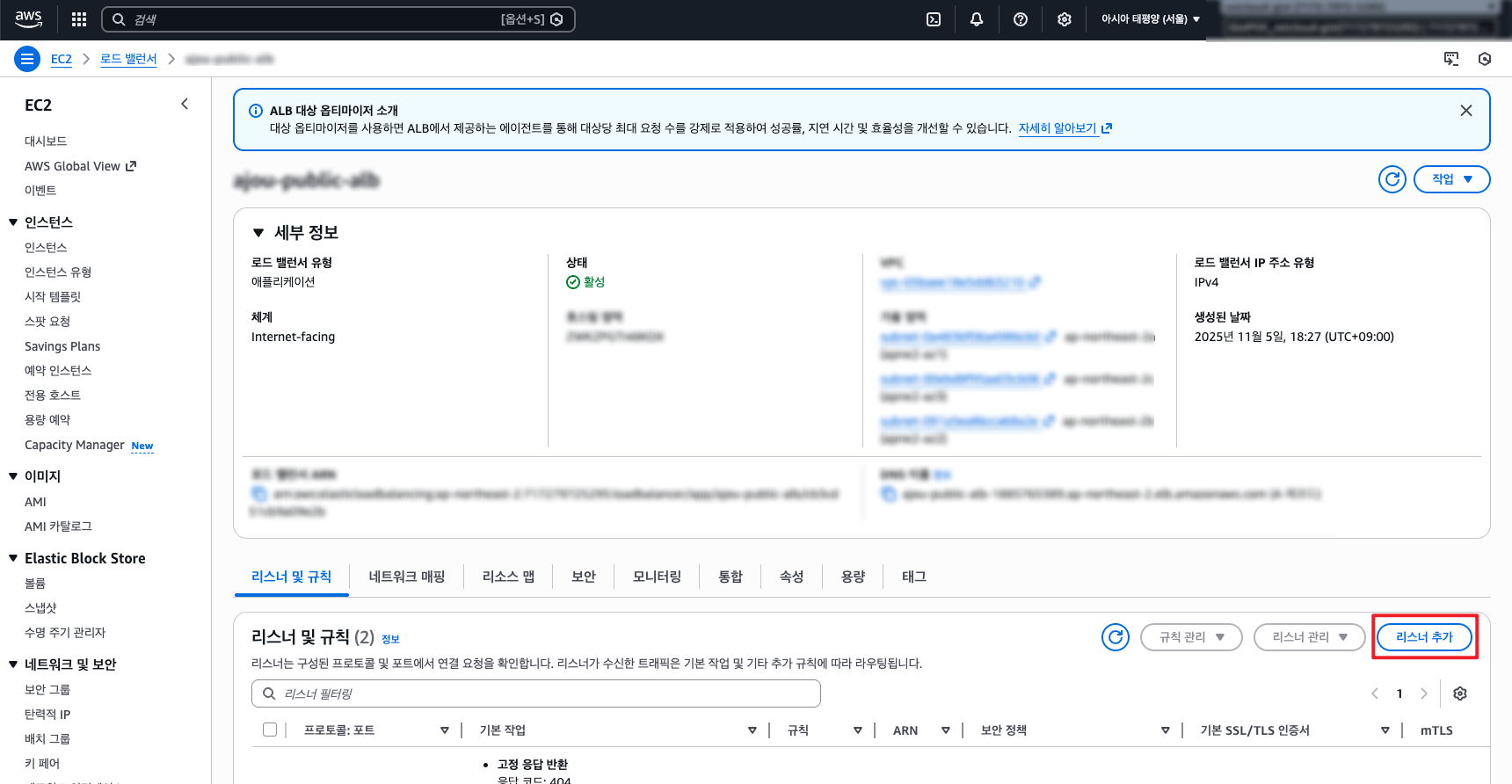Screen dimensions: 1512x784
Task: Open the help question mark menu
Action: click(x=1021, y=19)
